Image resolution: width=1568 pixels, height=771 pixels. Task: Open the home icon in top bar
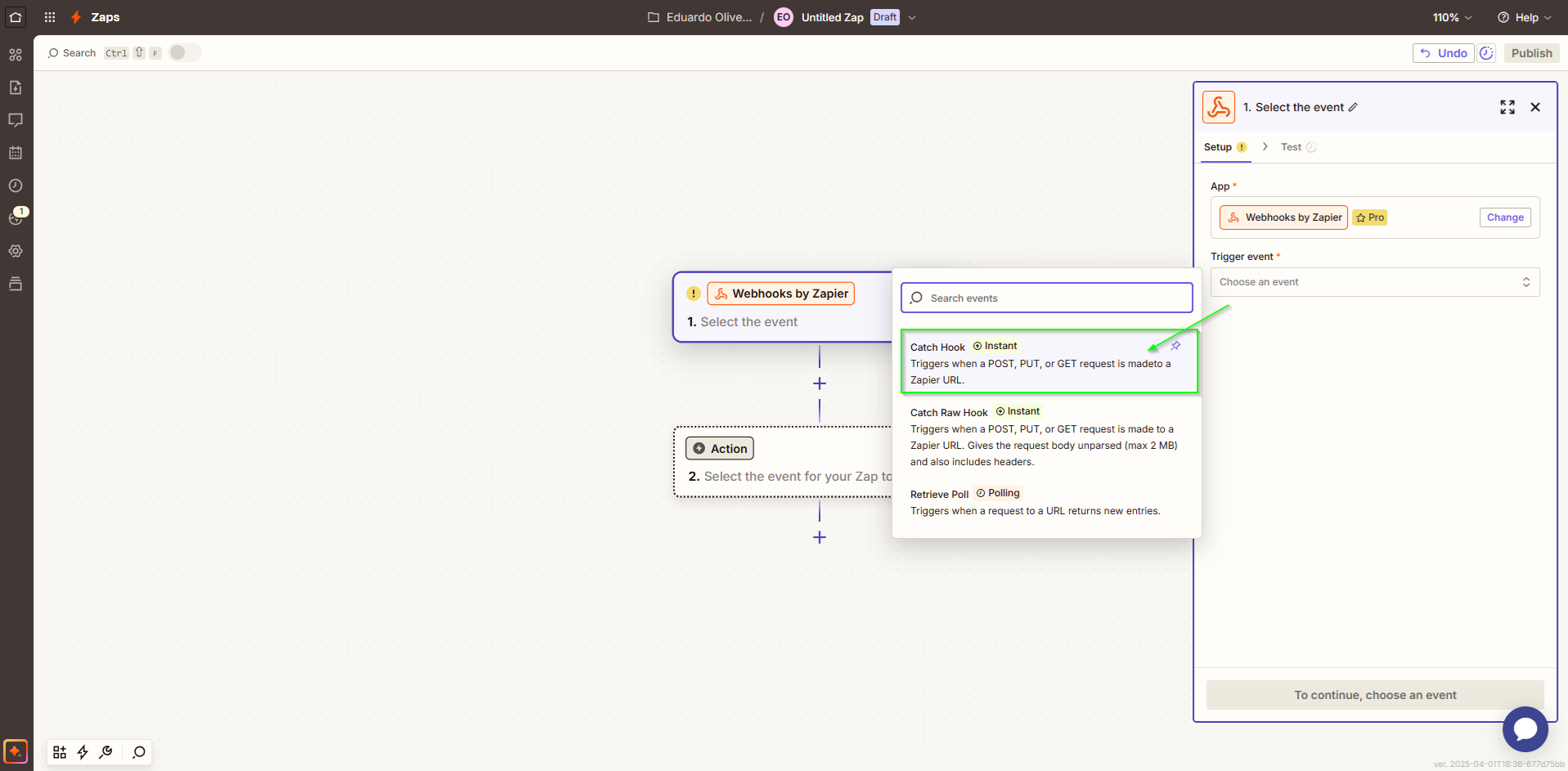coord(16,17)
